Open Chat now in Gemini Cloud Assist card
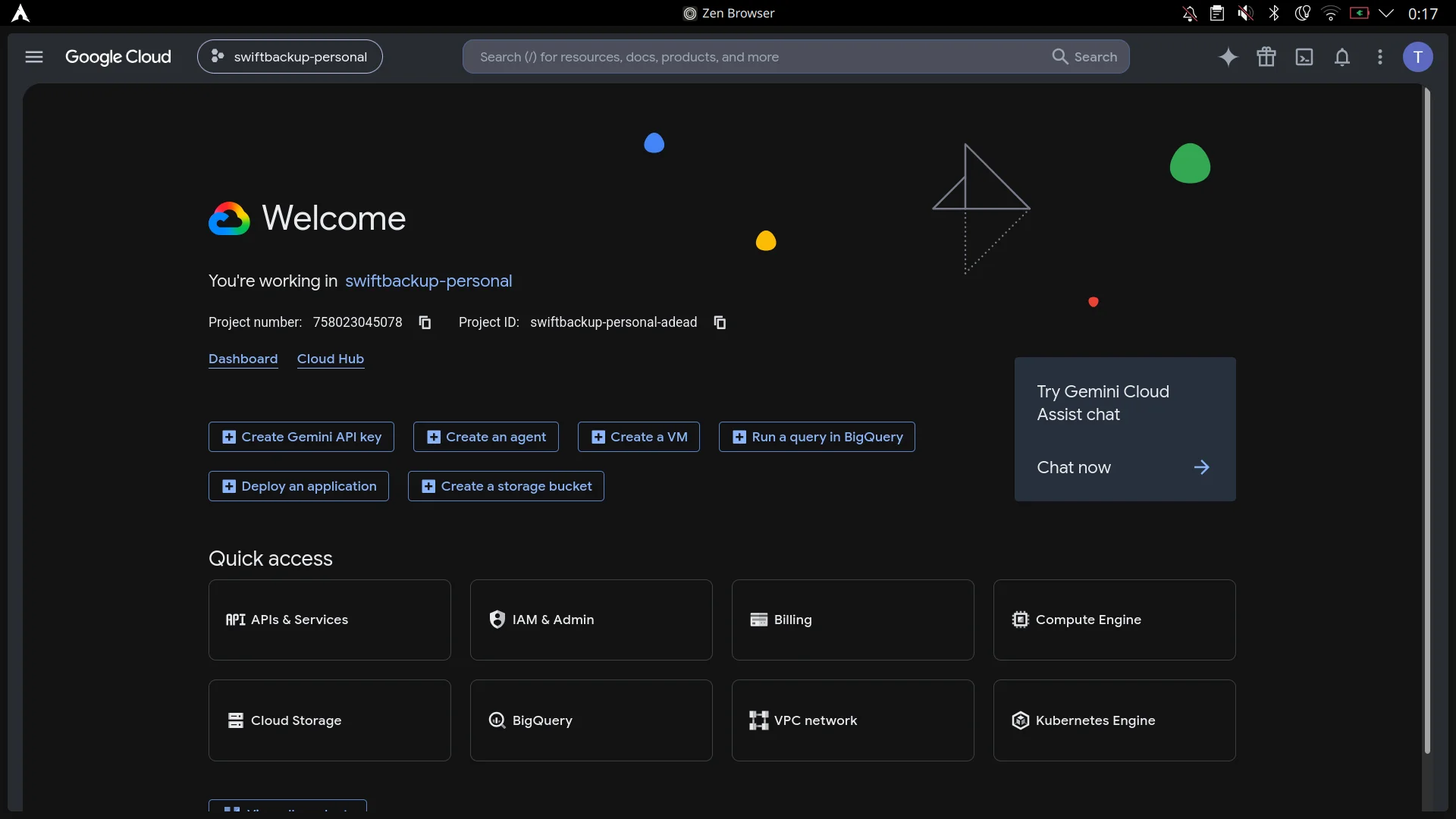Viewport: 1456px width, 819px height. [1074, 468]
